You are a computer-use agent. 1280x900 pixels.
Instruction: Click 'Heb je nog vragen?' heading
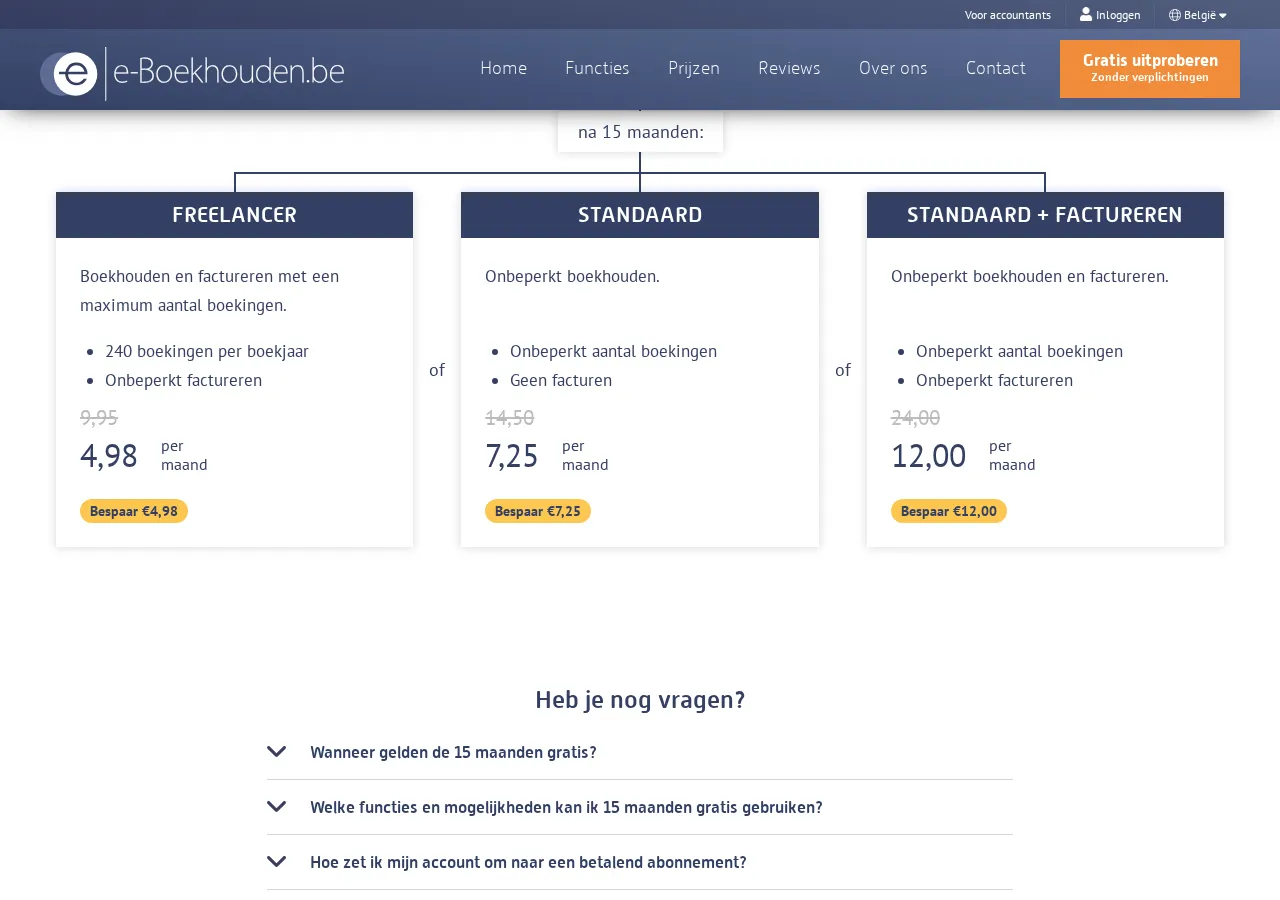640,700
